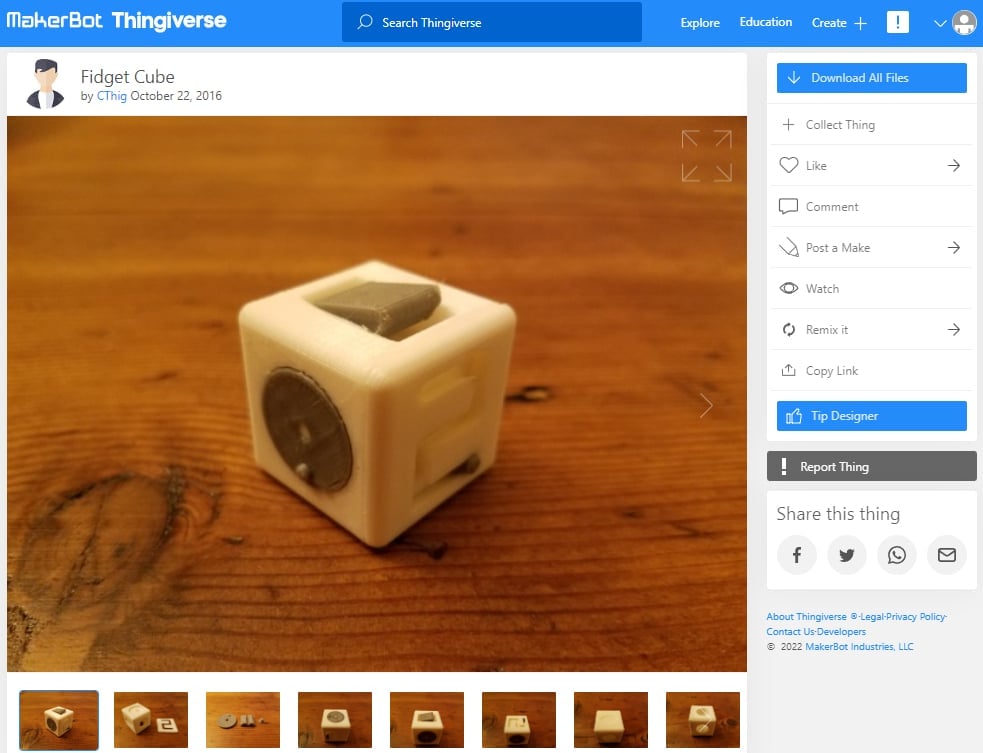Image resolution: width=983 pixels, height=753 pixels.
Task: Open the Education menu
Action: pyautogui.click(x=765, y=22)
